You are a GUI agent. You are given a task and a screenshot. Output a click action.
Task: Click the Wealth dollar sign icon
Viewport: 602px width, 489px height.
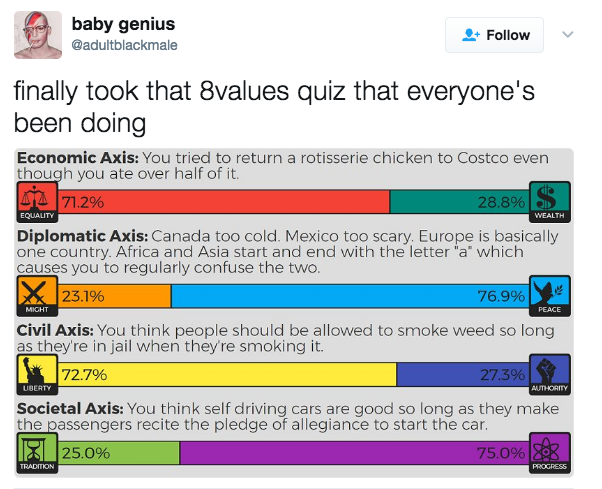point(549,202)
